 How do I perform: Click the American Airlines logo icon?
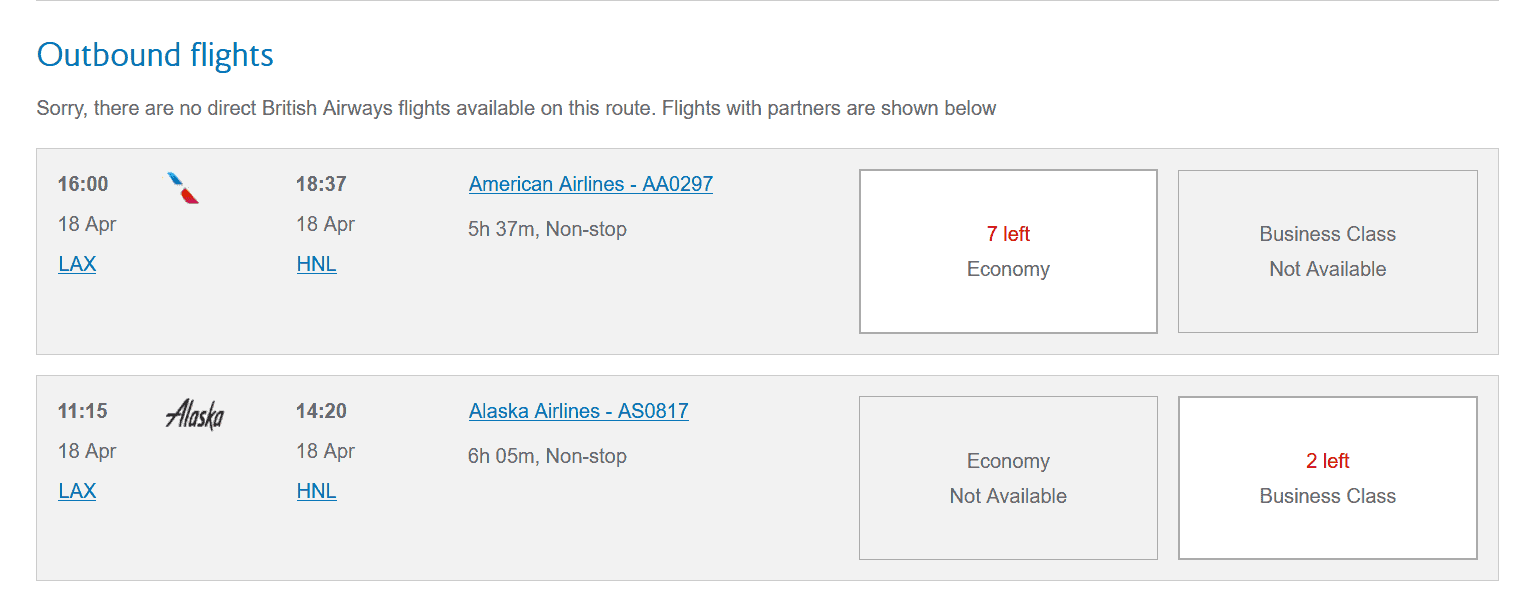(183, 187)
